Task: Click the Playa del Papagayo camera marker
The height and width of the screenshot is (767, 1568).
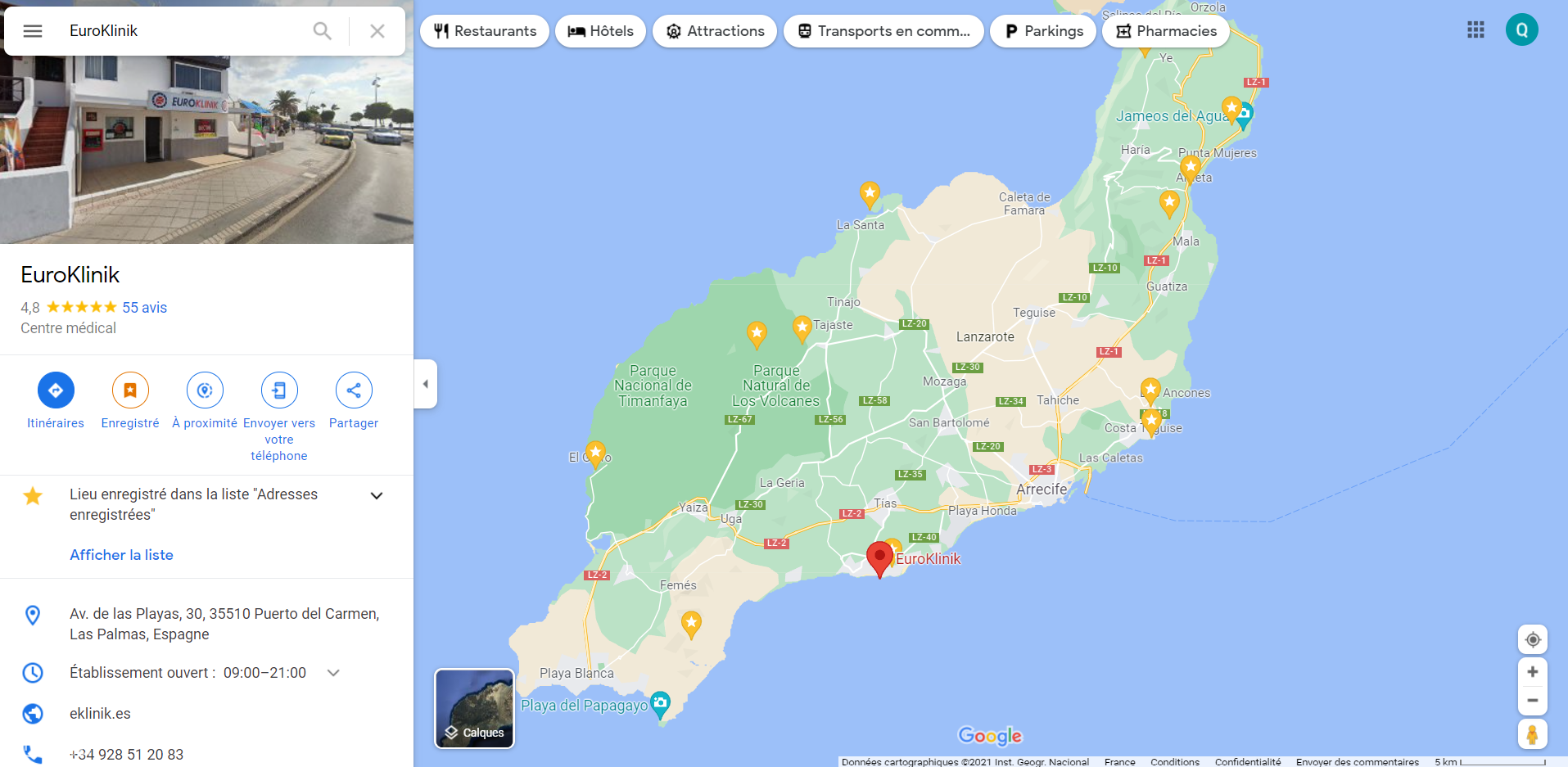Action: coord(660,704)
